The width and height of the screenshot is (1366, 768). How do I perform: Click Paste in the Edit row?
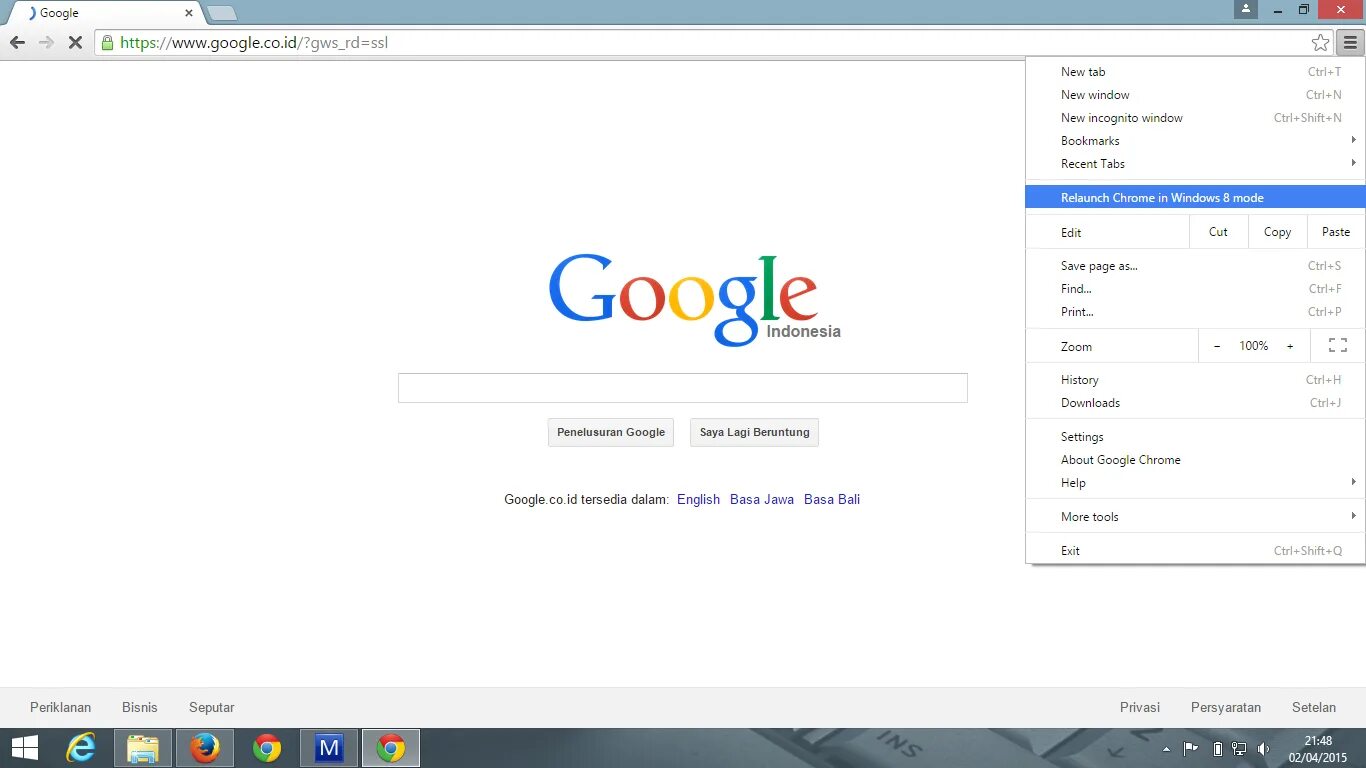1336,232
